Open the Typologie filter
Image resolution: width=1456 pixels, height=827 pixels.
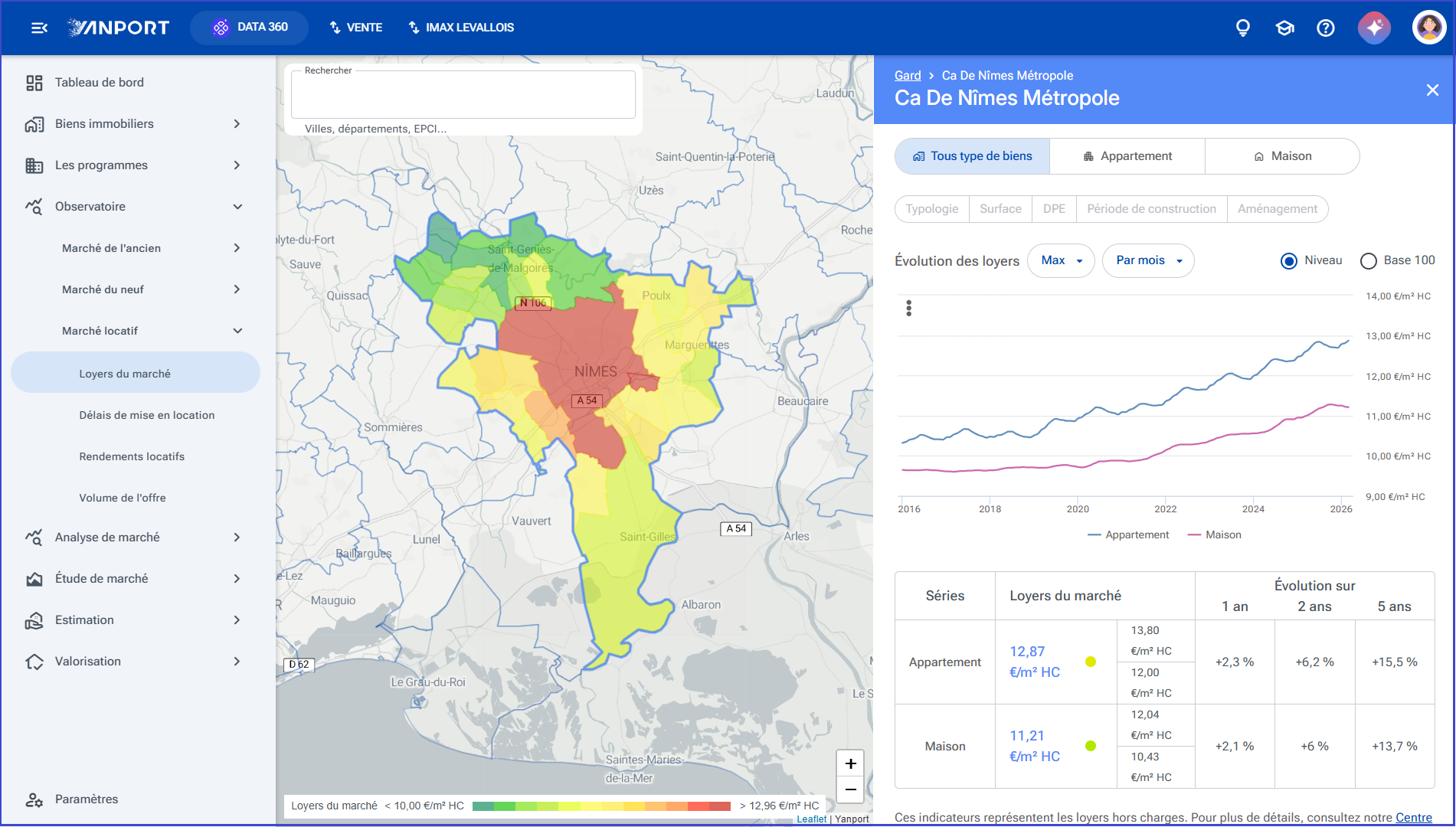pyautogui.click(x=932, y=209)
